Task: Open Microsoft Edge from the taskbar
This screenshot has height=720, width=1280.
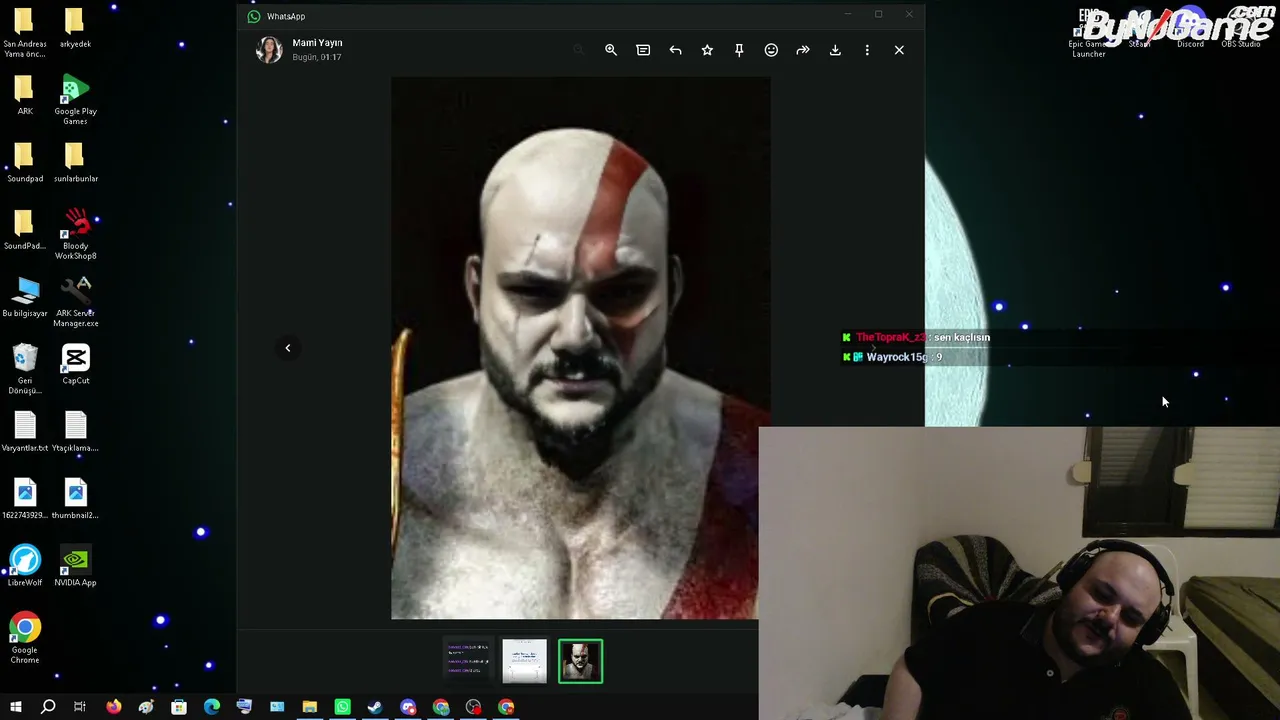Action: pos(212,707)
